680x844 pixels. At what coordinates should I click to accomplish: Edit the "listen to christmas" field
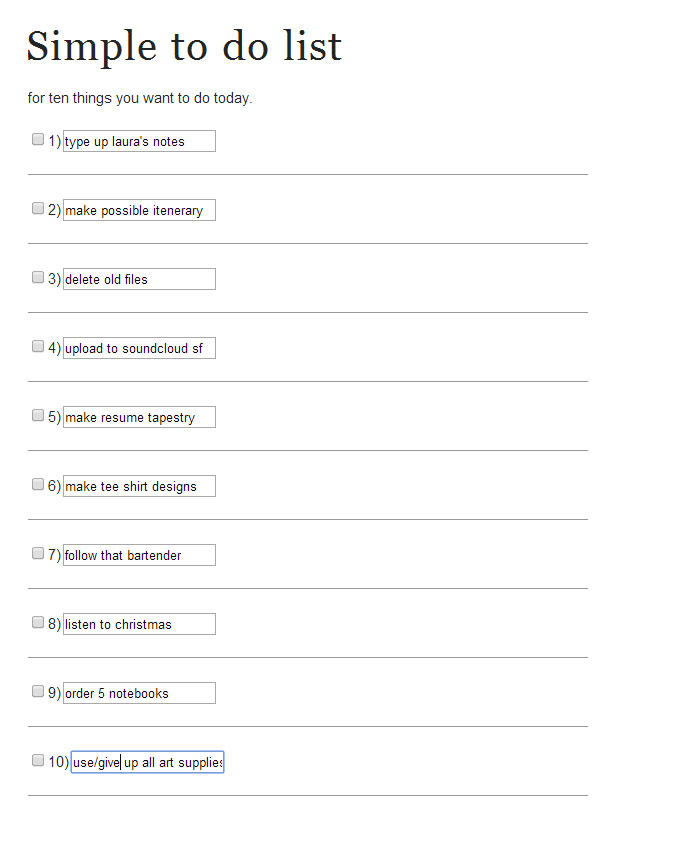[139, 624]
